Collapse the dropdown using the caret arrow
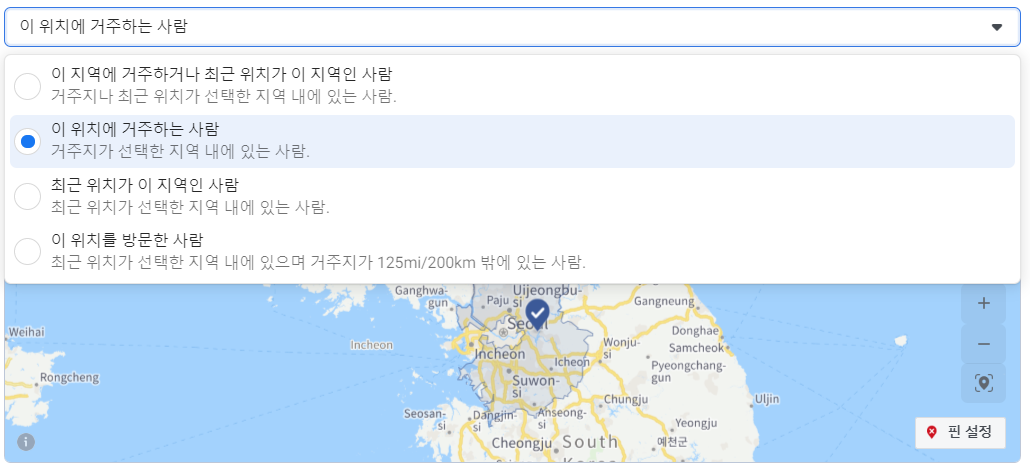Image resolution: width=1030 pixels, height=468 pixels. [996, 27]
